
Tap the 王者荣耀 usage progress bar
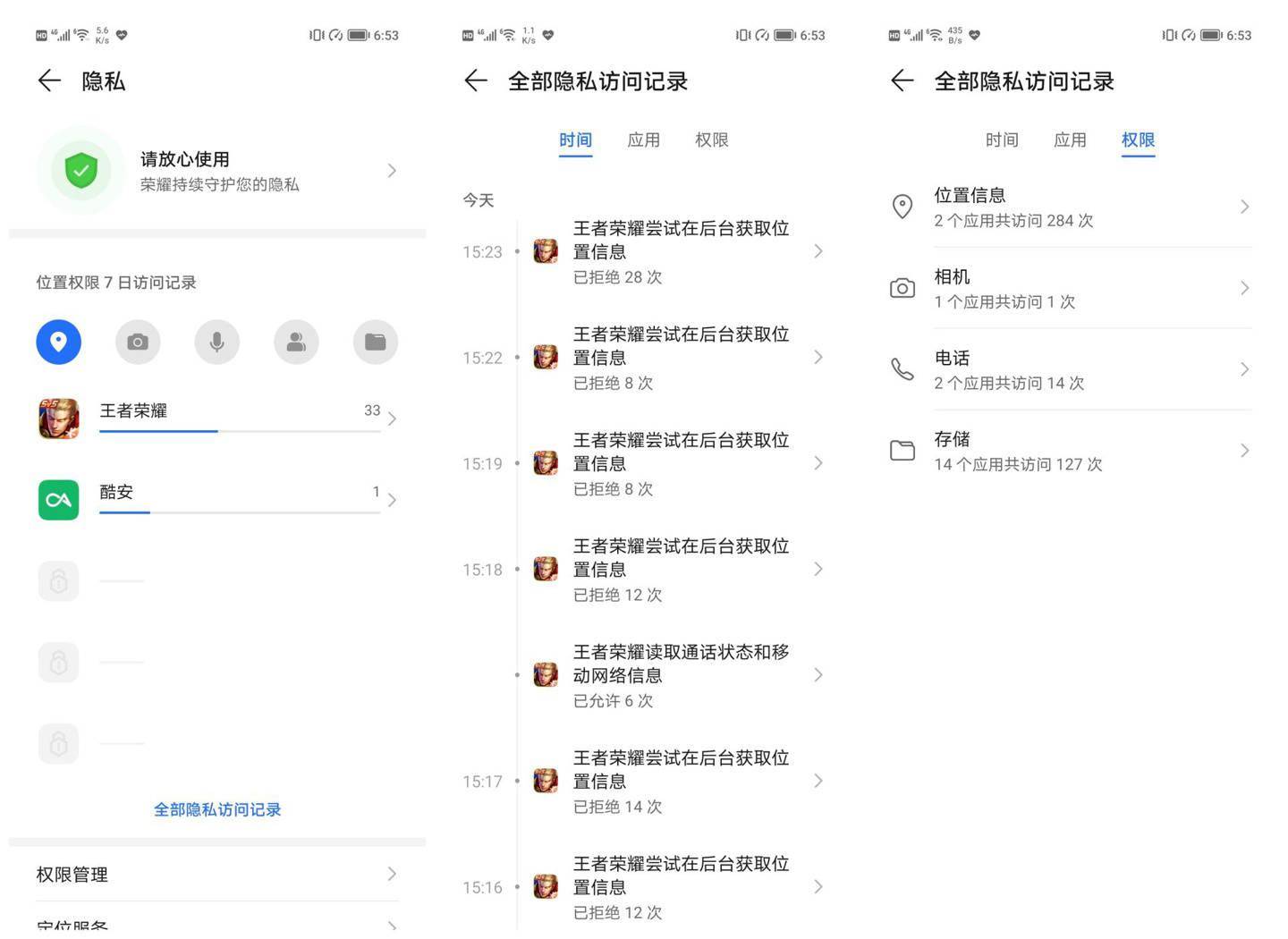click(x=240, y=432)
